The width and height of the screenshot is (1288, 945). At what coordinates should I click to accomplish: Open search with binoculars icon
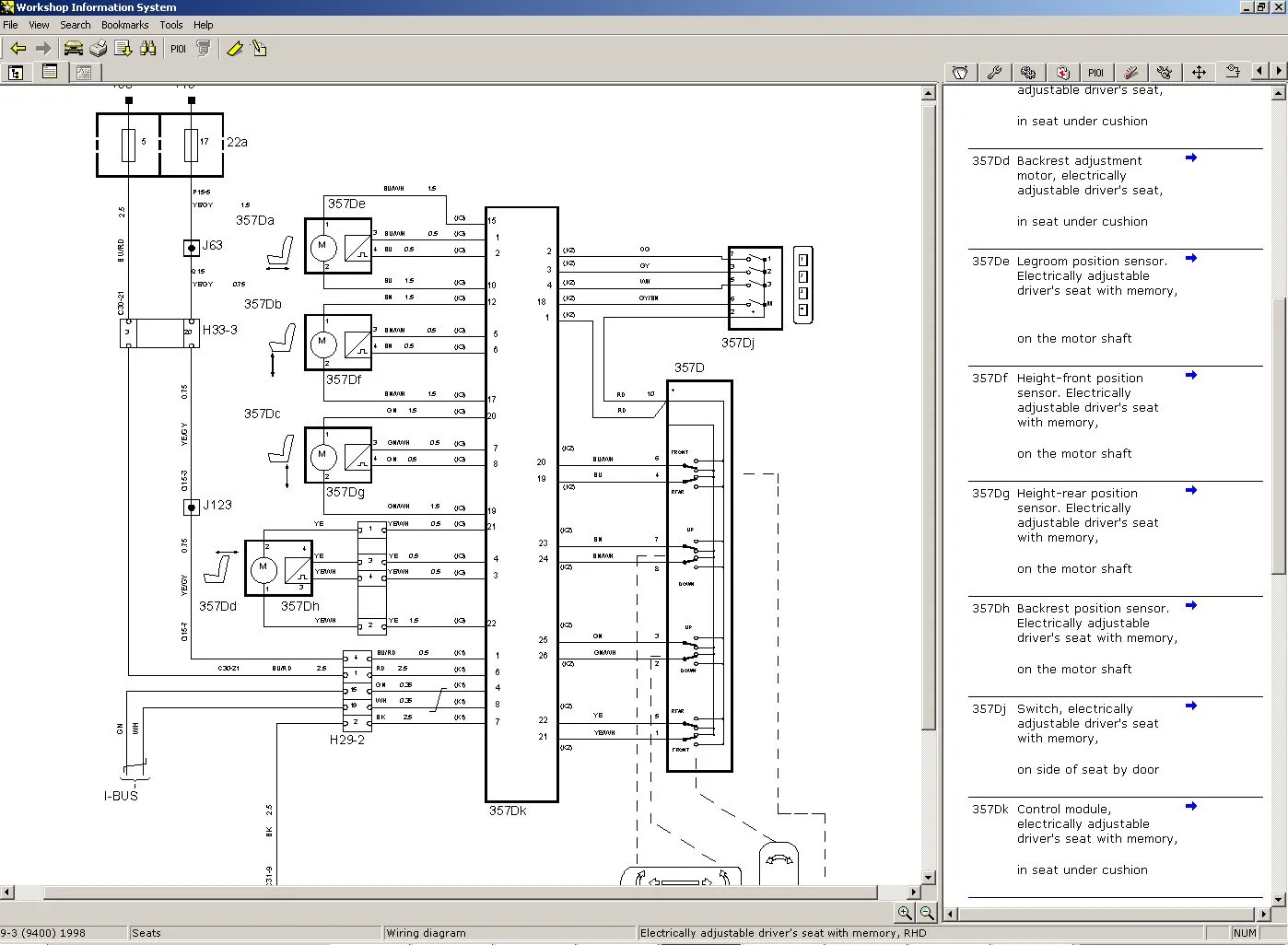tap(147, 49)
